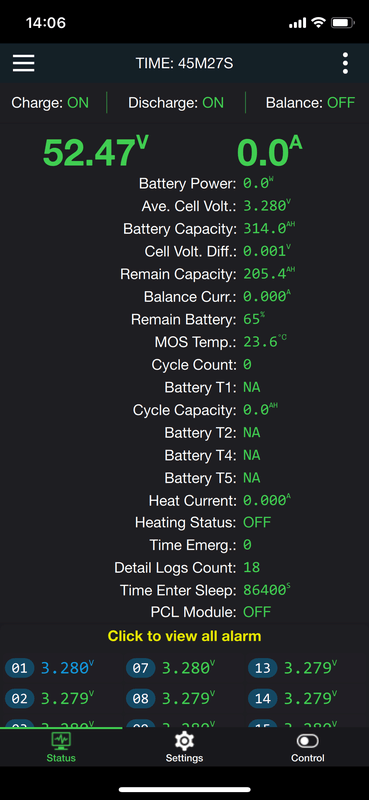Tap cell 13 number badge

(x=262, y=668)
